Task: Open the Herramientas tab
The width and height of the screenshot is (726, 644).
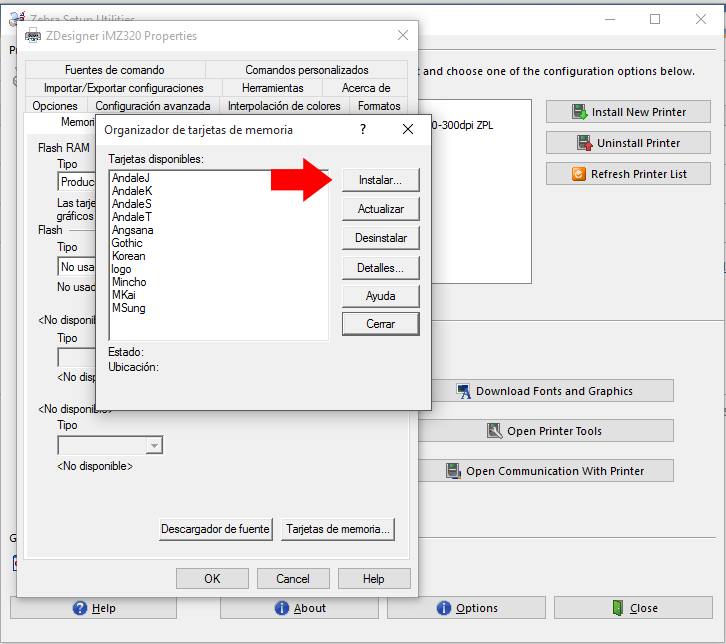Action: pyautogui.click(x=273, y=88)
